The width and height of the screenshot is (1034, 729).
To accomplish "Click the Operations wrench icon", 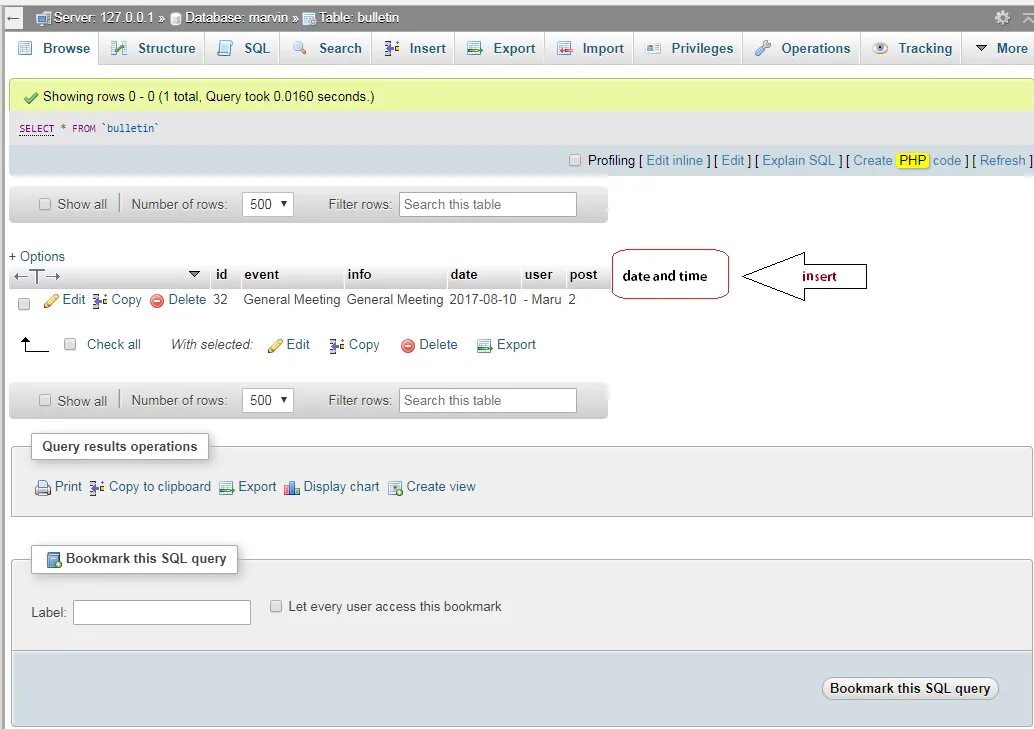I will click(763, 48).
